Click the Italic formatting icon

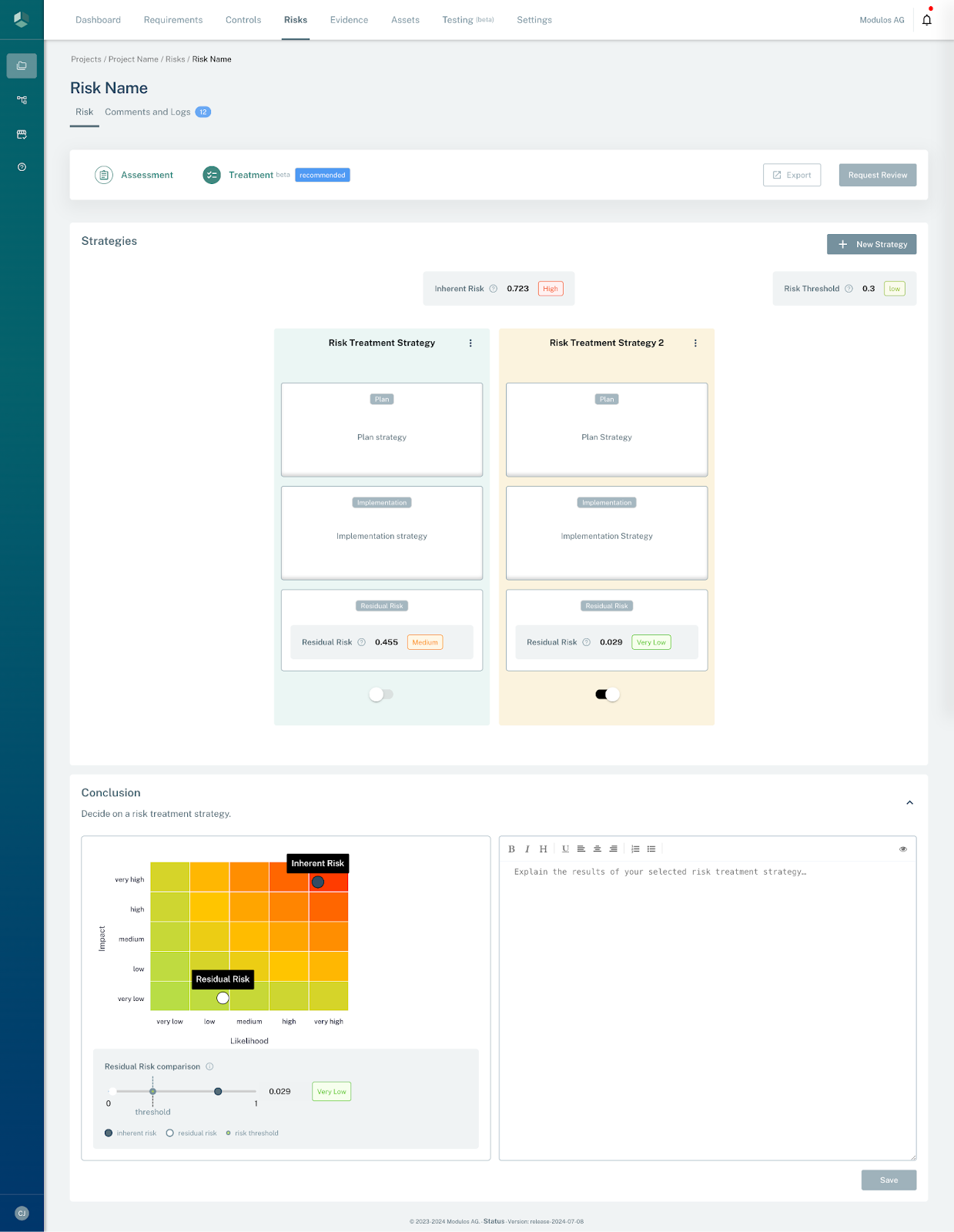[x=527, y=849]
